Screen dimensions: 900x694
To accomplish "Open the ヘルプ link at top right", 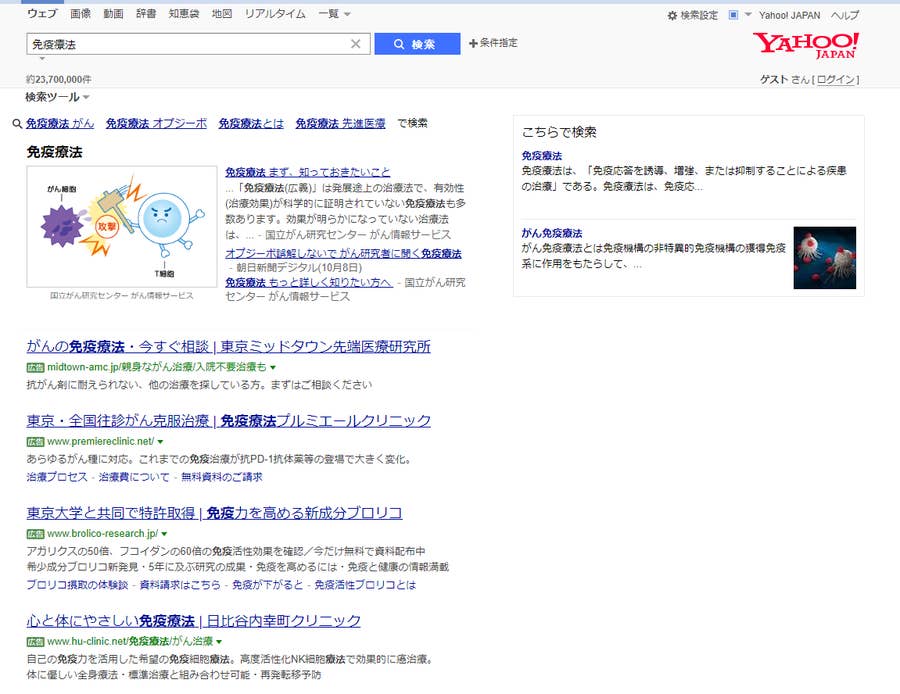I will coord(845,15).
